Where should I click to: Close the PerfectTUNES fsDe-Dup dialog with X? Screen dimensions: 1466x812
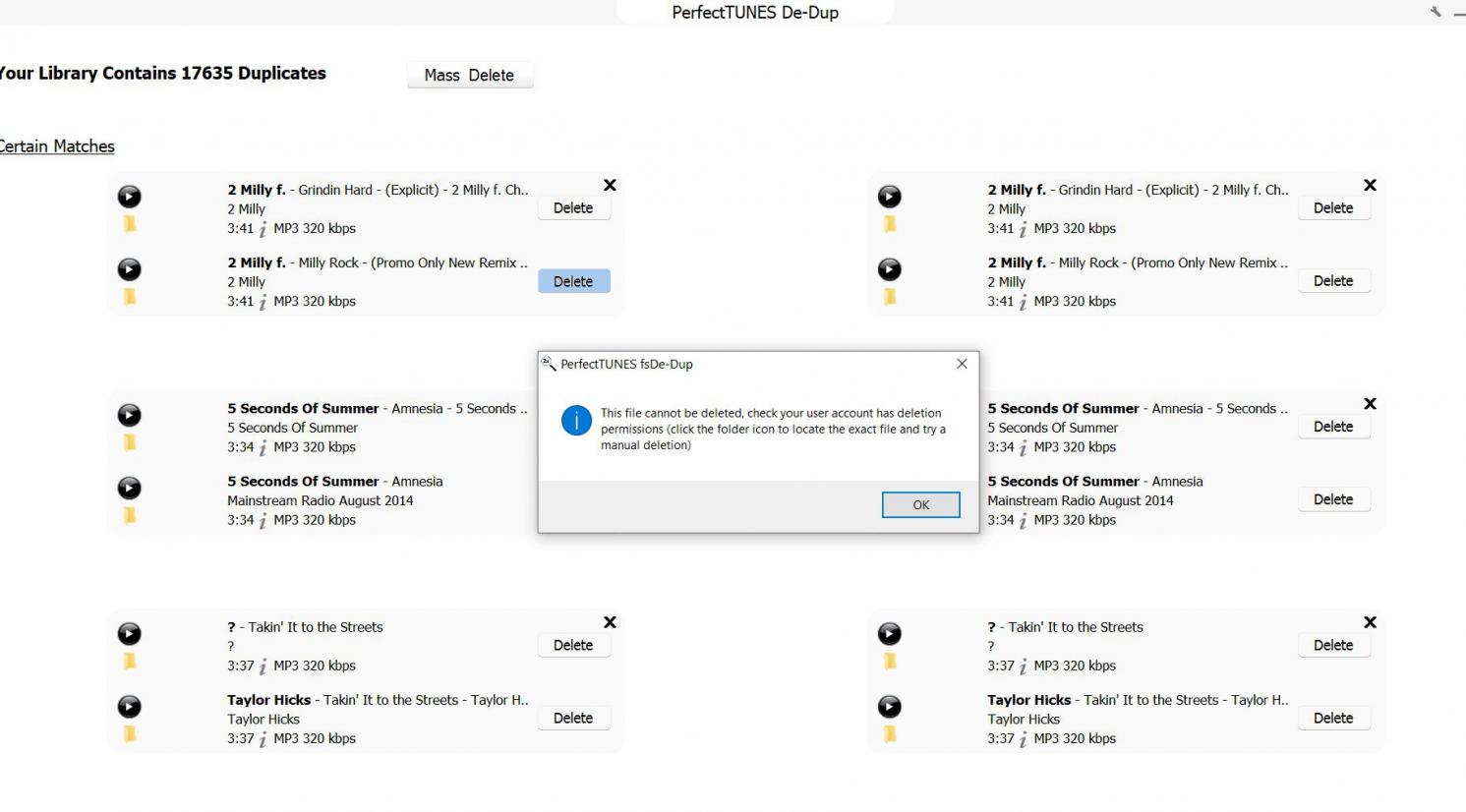[x=962, y=364]
